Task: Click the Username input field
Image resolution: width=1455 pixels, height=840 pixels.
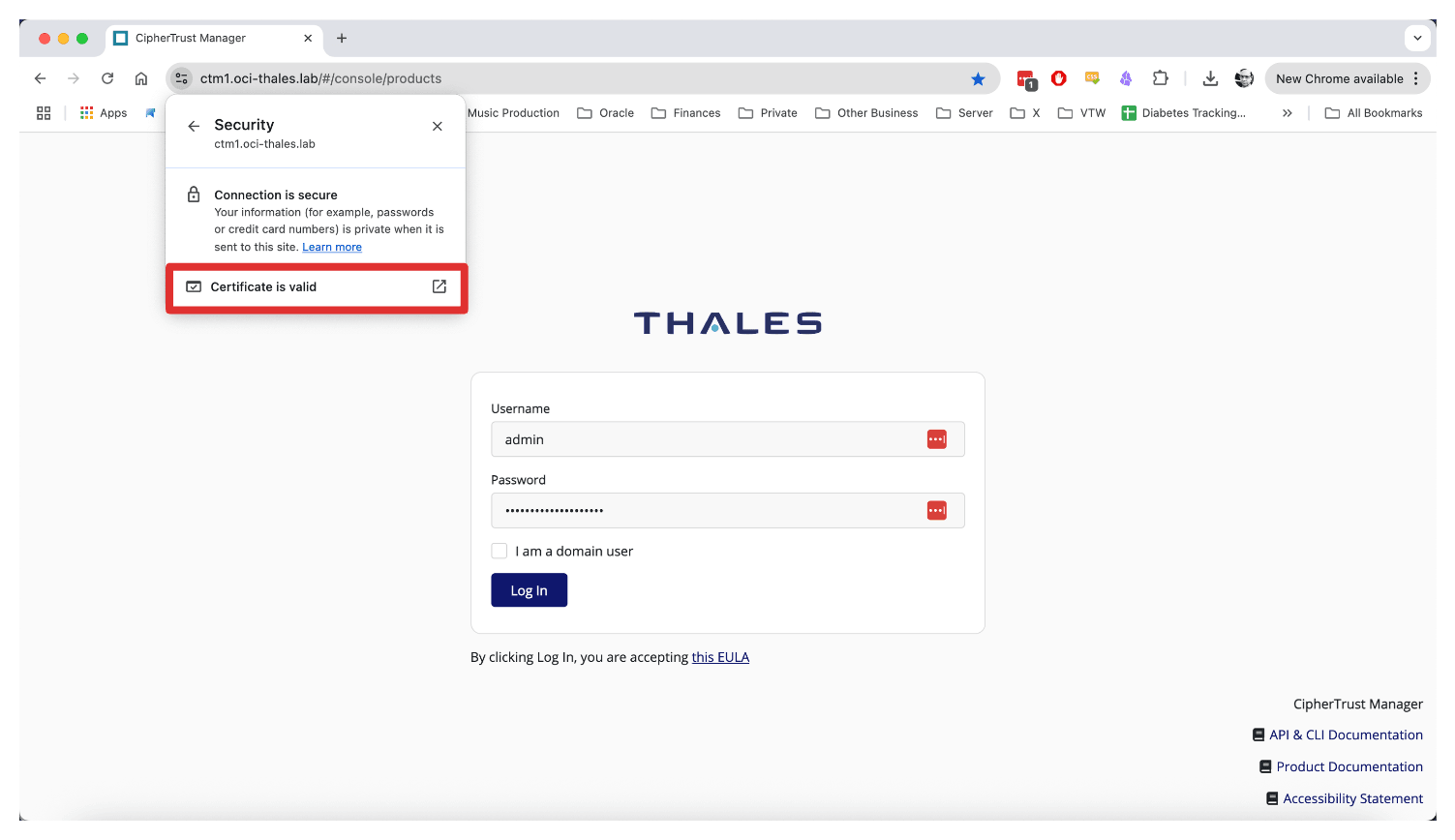Action: tap(728, 439)
